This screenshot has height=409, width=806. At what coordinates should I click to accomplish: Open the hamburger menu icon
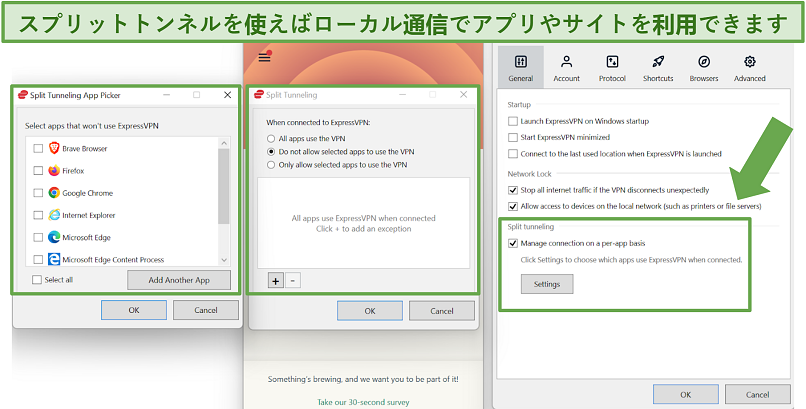coord(264,57)
